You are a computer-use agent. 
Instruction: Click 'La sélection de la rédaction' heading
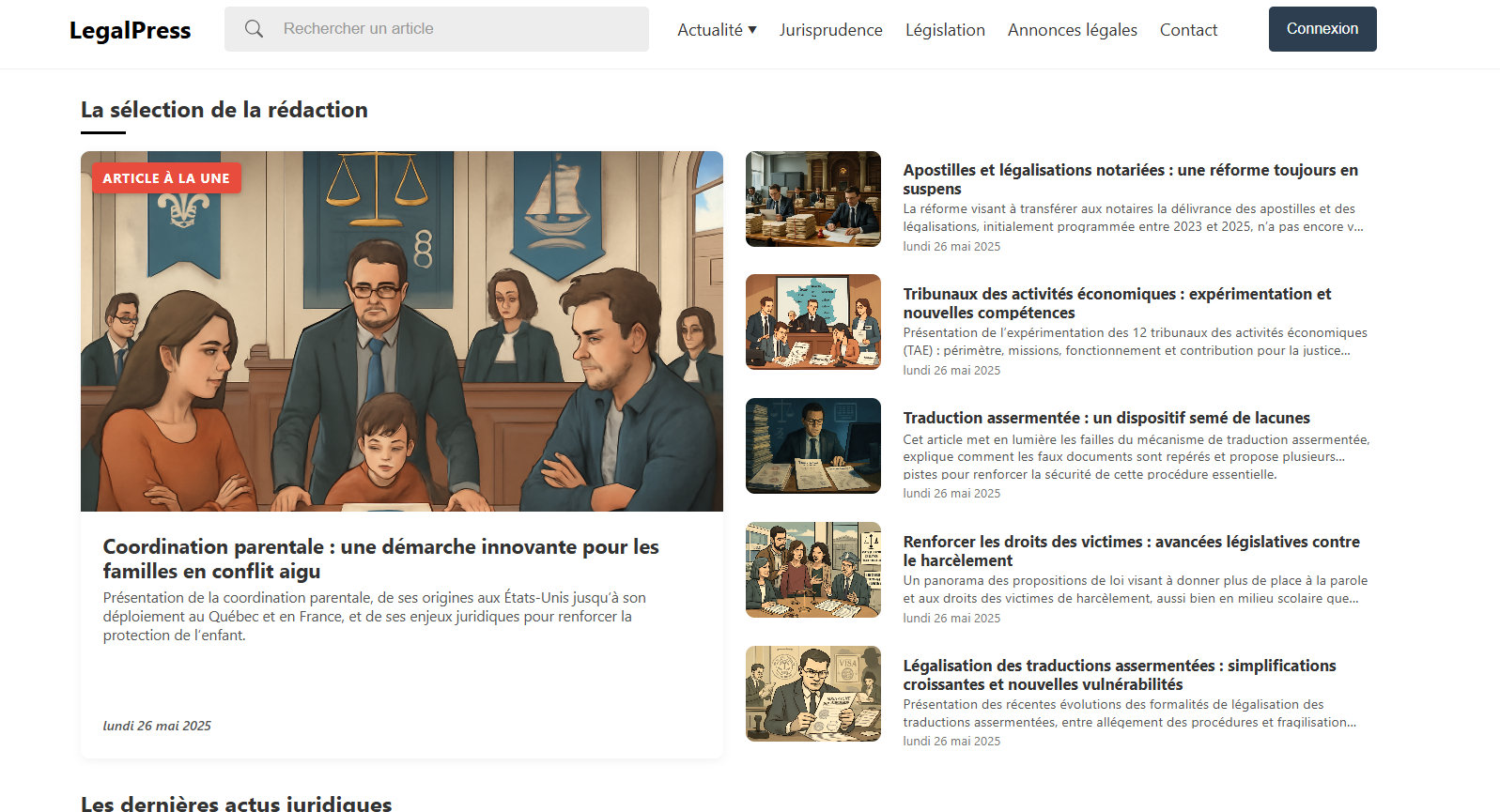coord(224,110)
